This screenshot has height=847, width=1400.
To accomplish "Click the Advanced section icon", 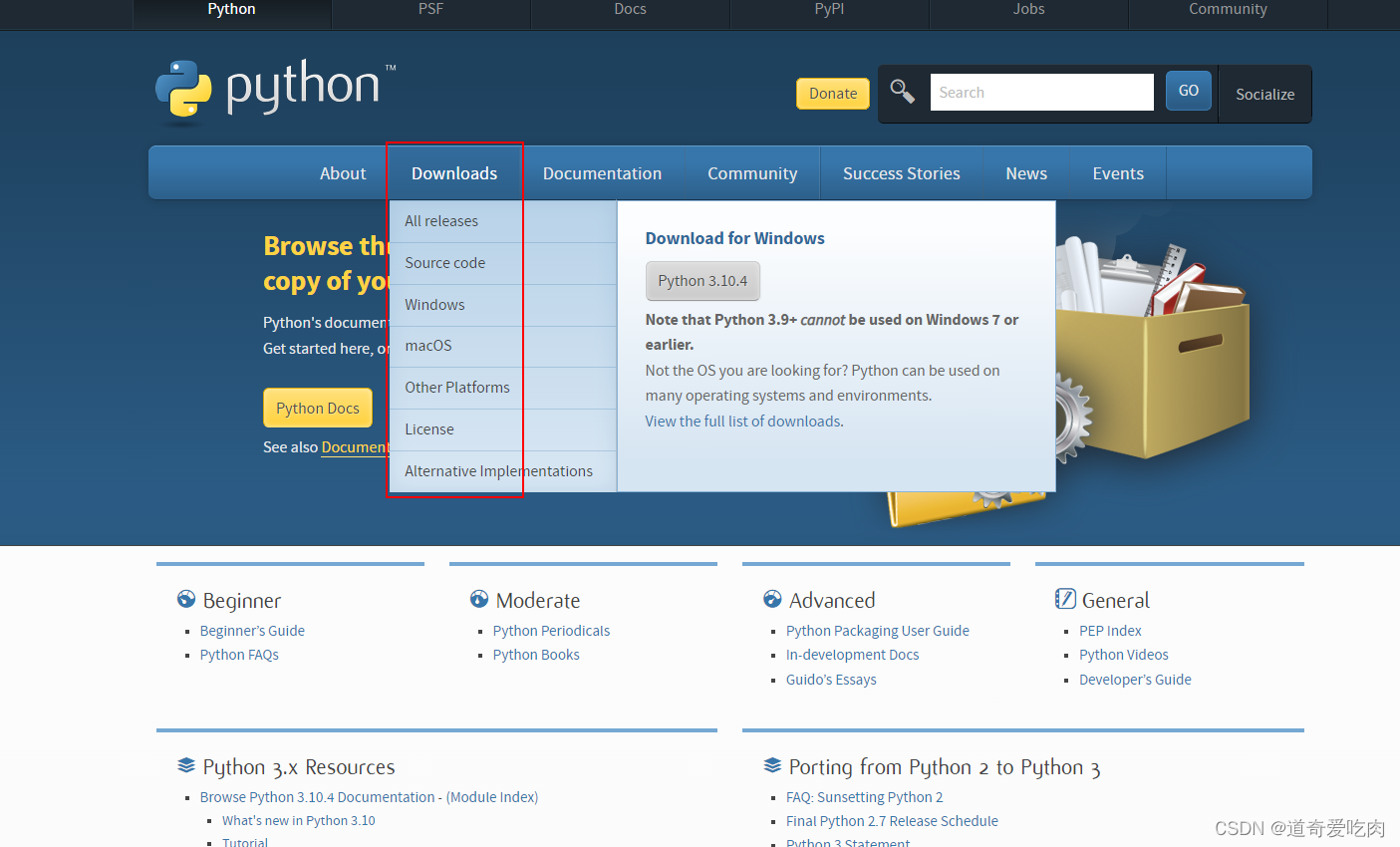I will 772,599.
